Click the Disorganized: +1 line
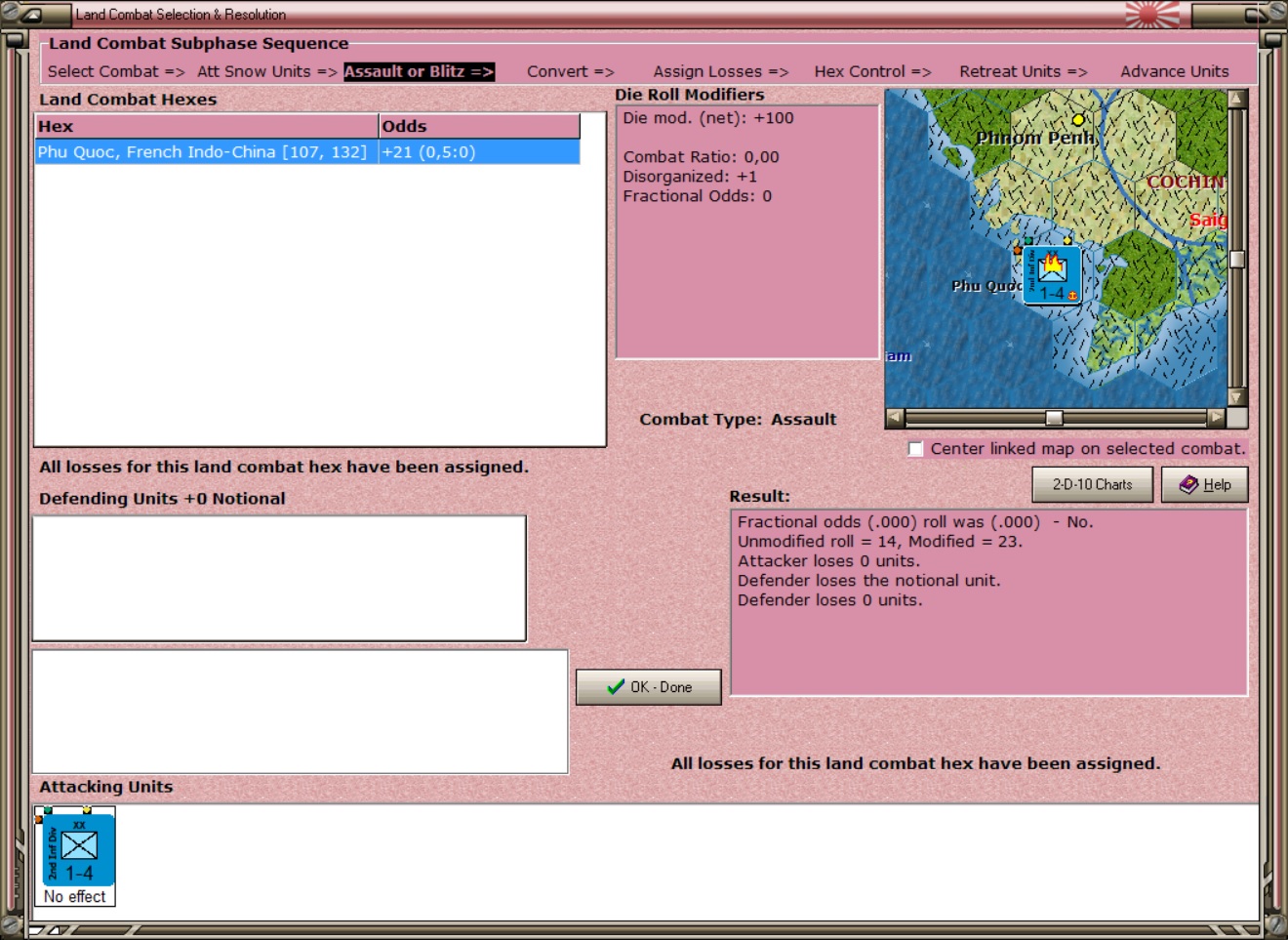The height and width of the screenshot is (940, 1288). point(690,177)
